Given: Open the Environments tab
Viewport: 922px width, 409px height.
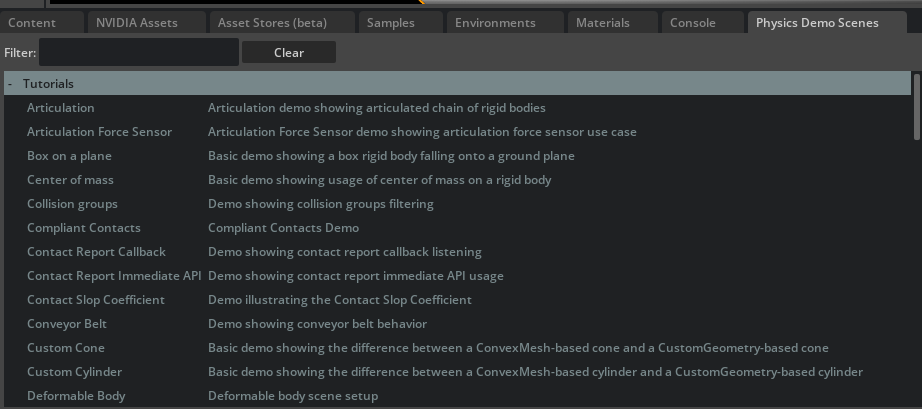Looking at the screenshot, I should pos(505,22).
